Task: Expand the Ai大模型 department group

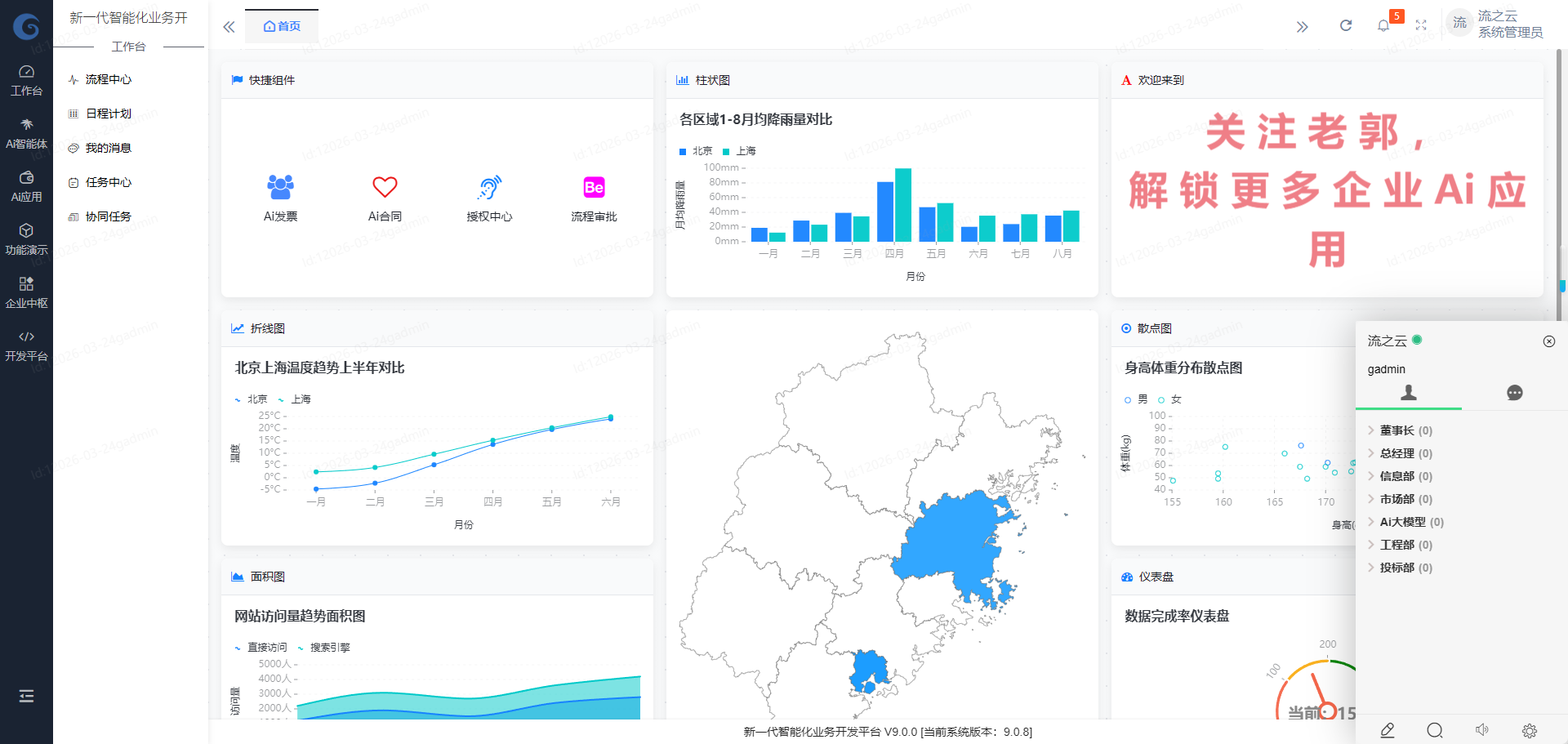Action: [1402, 522]
